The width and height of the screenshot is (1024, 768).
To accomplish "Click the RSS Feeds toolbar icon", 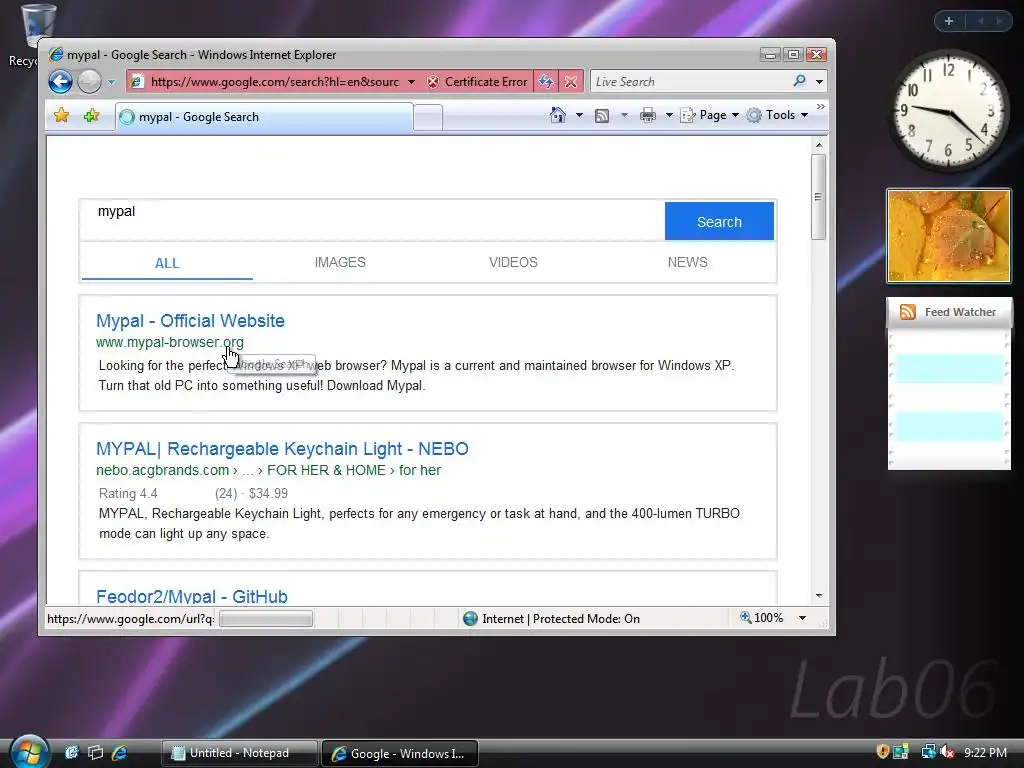I will tap(601, 116).
